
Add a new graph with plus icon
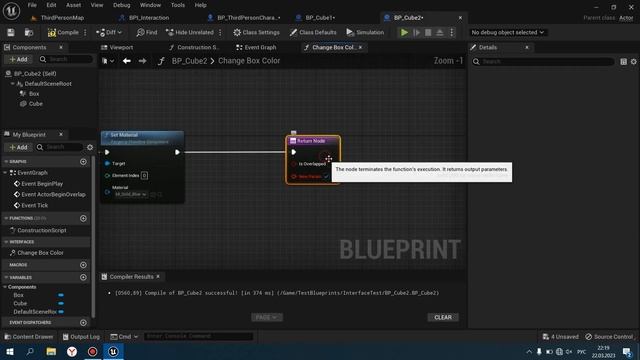coord(83,162)
